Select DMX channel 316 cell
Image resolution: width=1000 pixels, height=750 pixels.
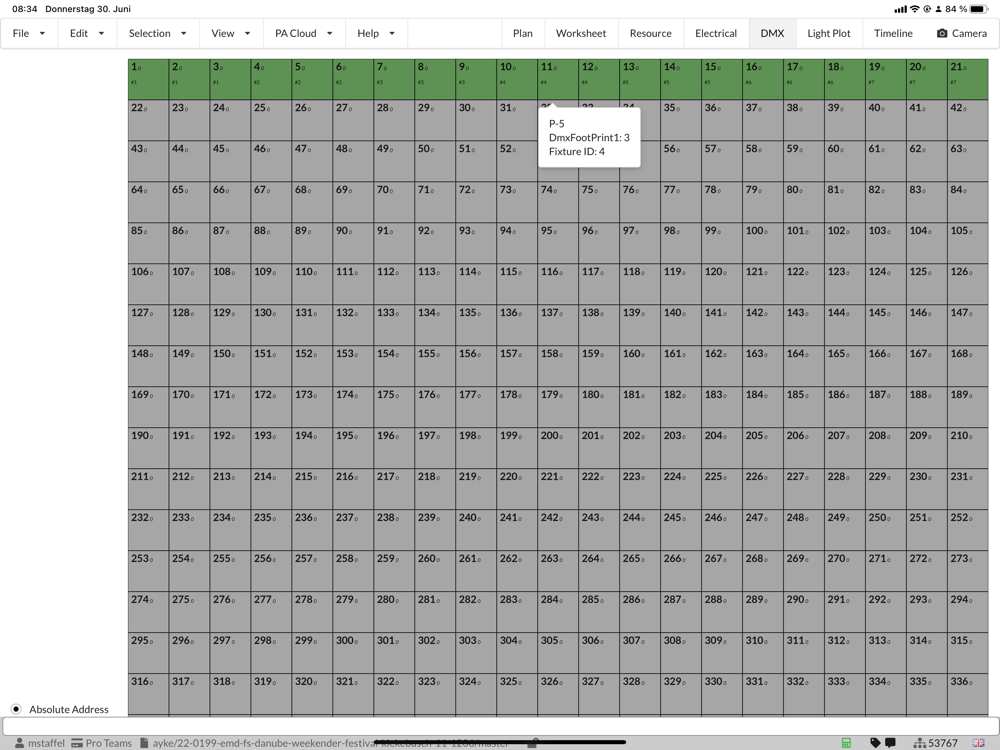click(x=148, y=694)
